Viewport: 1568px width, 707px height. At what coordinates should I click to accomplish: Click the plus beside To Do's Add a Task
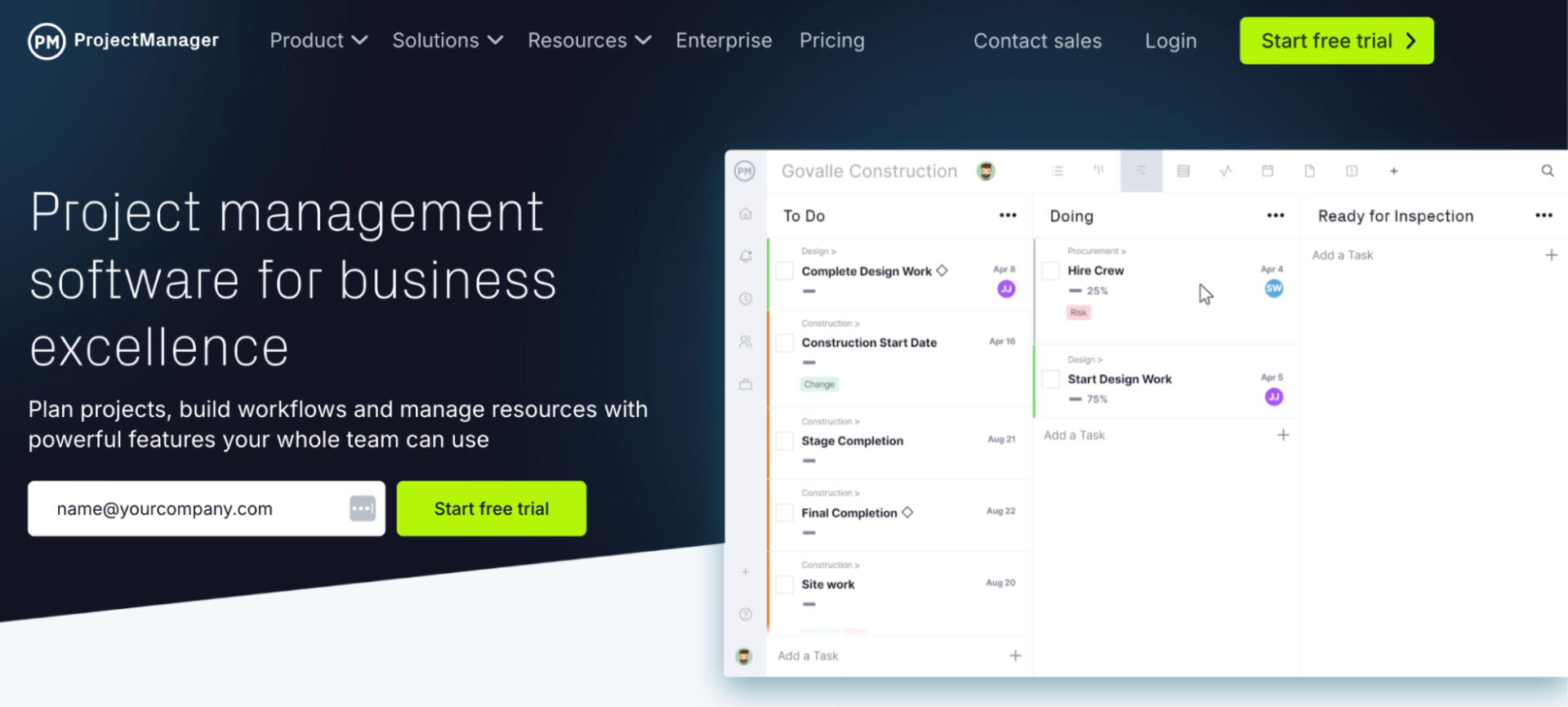[1015, 656]
